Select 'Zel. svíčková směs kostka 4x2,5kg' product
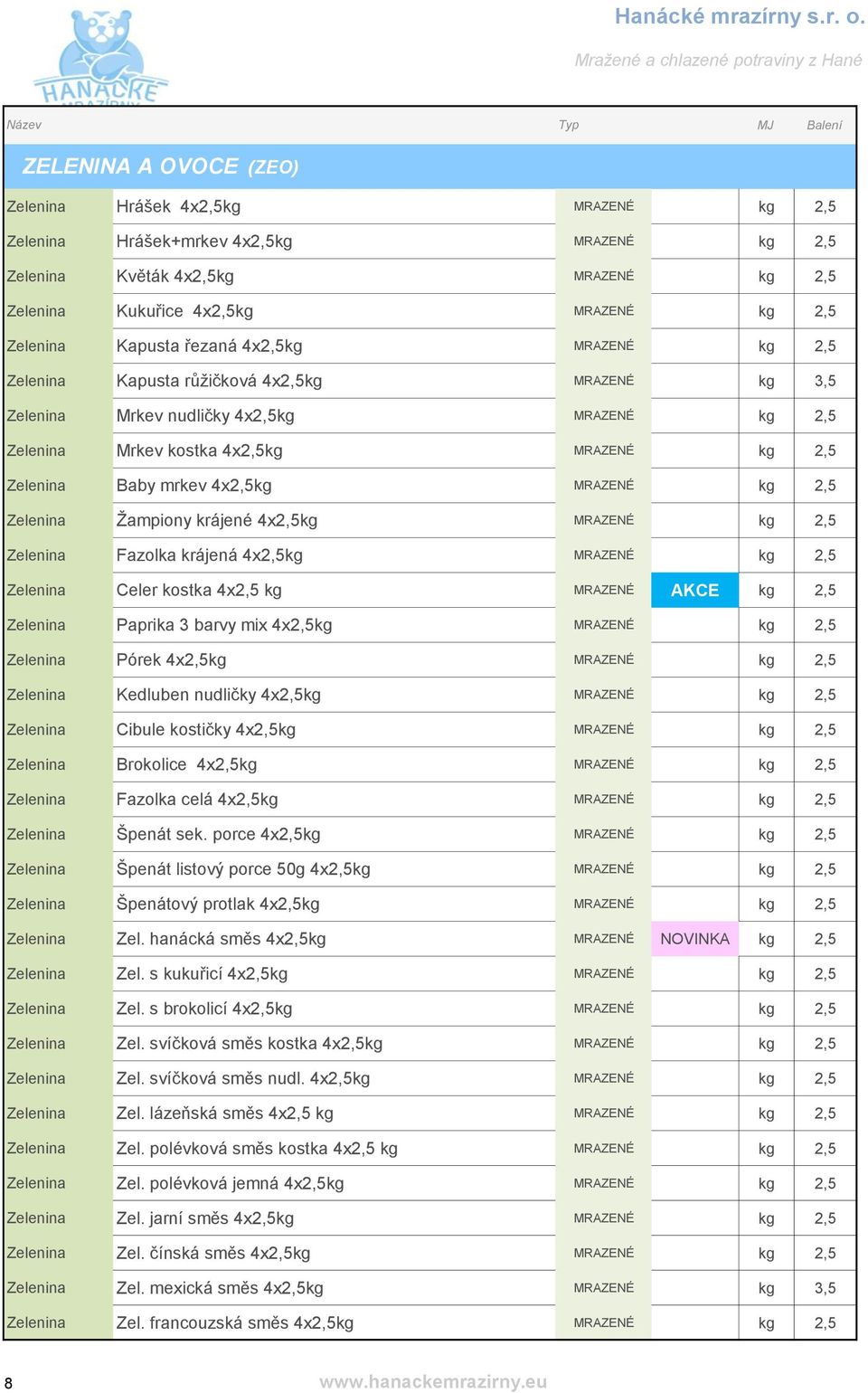Screen dimensions: 868x1393 [250, 1043]
